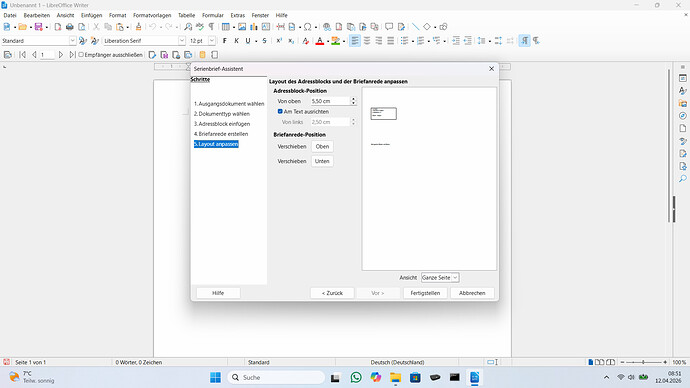Click the Italic K icon
The width and height of the screenshot is (690, 388).
click(x=236, y=41)
